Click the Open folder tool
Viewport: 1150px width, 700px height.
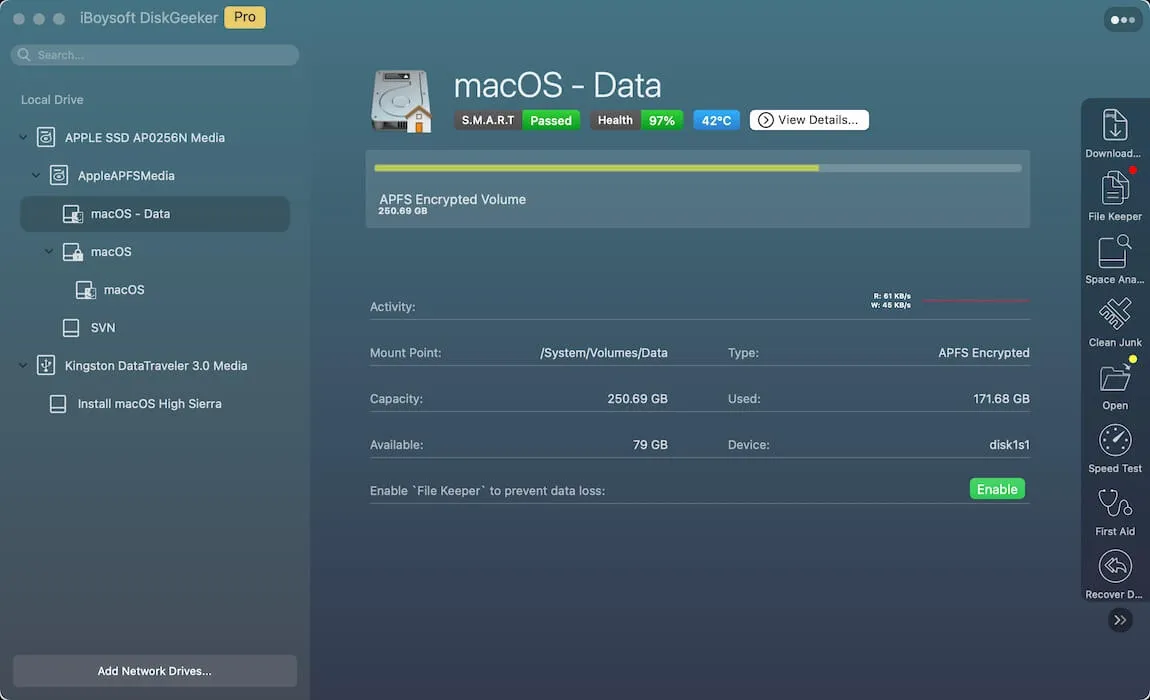coord(1114,385)
